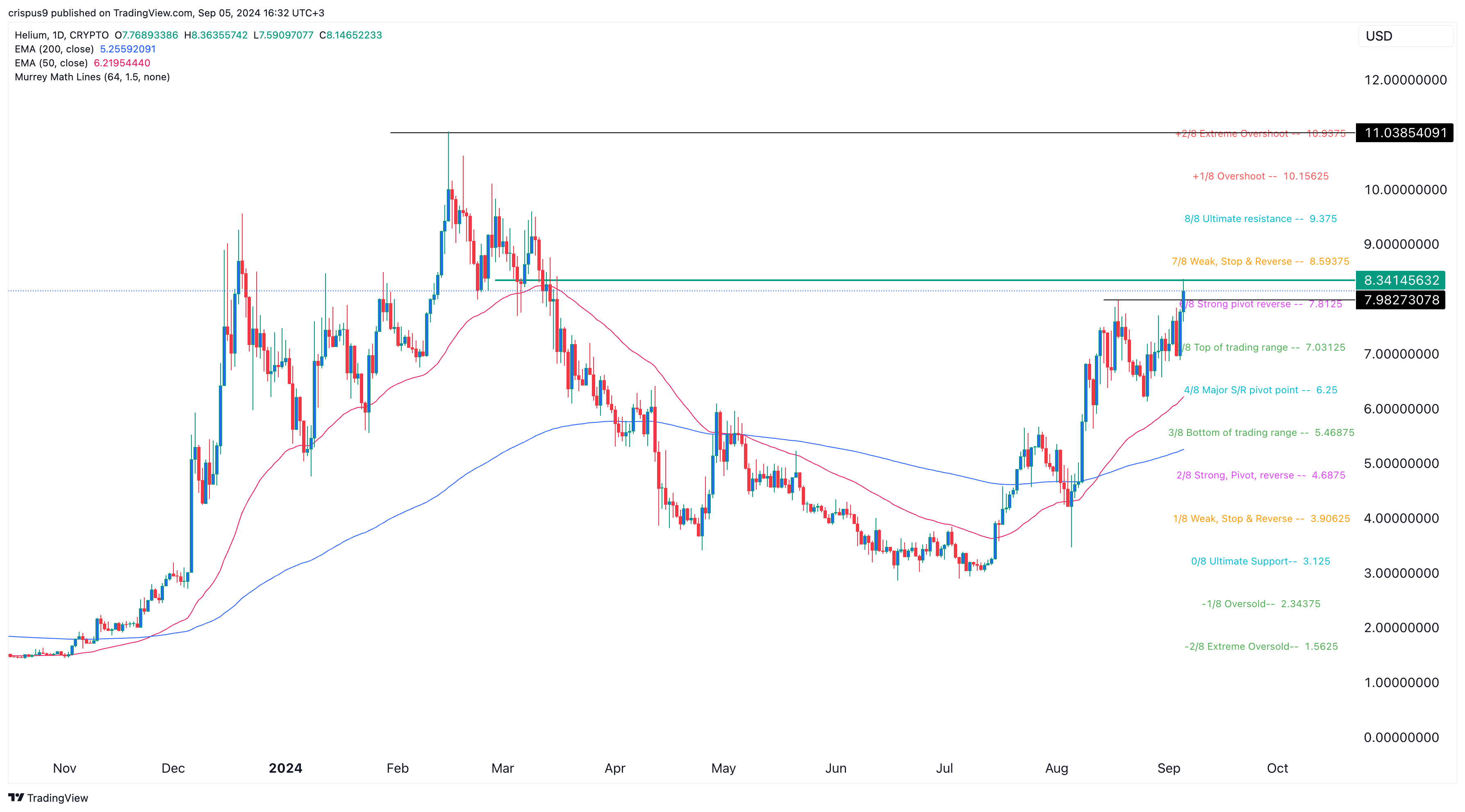1465x812 pixels.
Task: Click the May label on the time axis
Action: [723, 768]
